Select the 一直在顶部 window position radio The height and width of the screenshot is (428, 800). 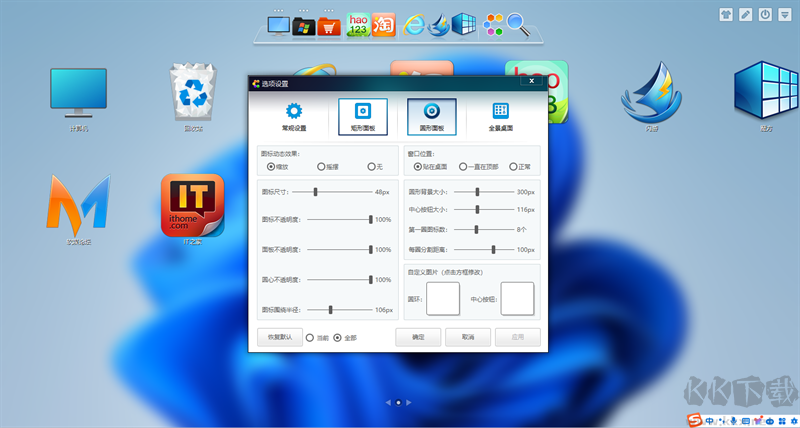(463, 166)
